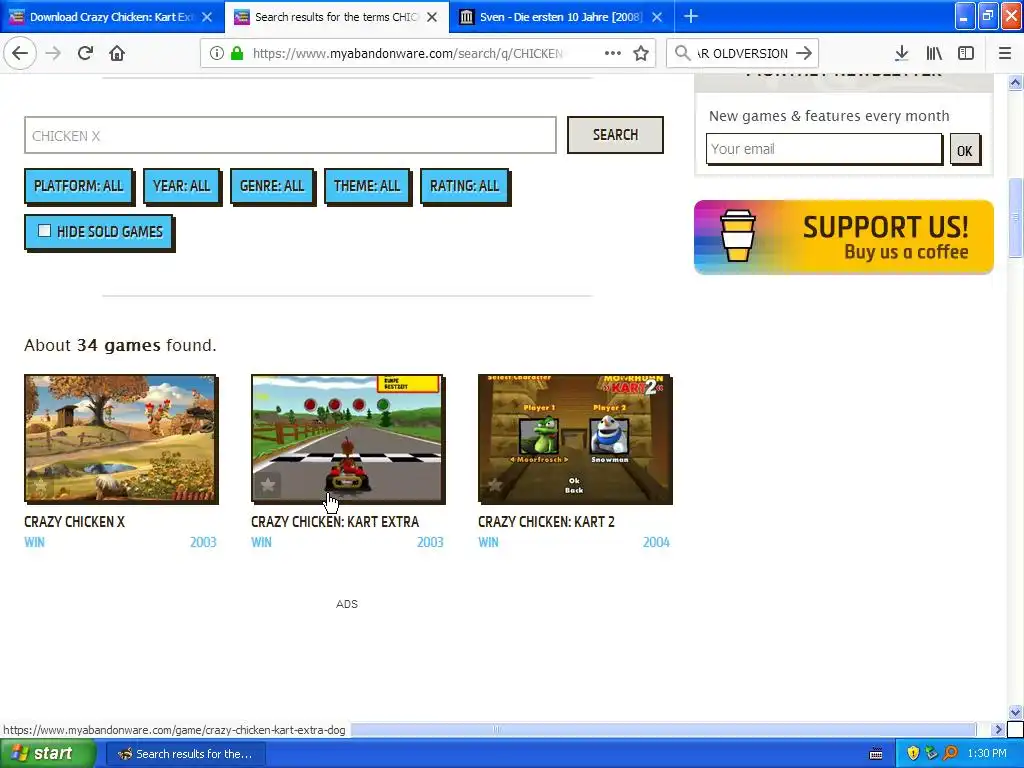Image resolution: width=1024 pixels, height=768 pixels.
Task: Open the Windows Start menu
Action: point(48,754)
